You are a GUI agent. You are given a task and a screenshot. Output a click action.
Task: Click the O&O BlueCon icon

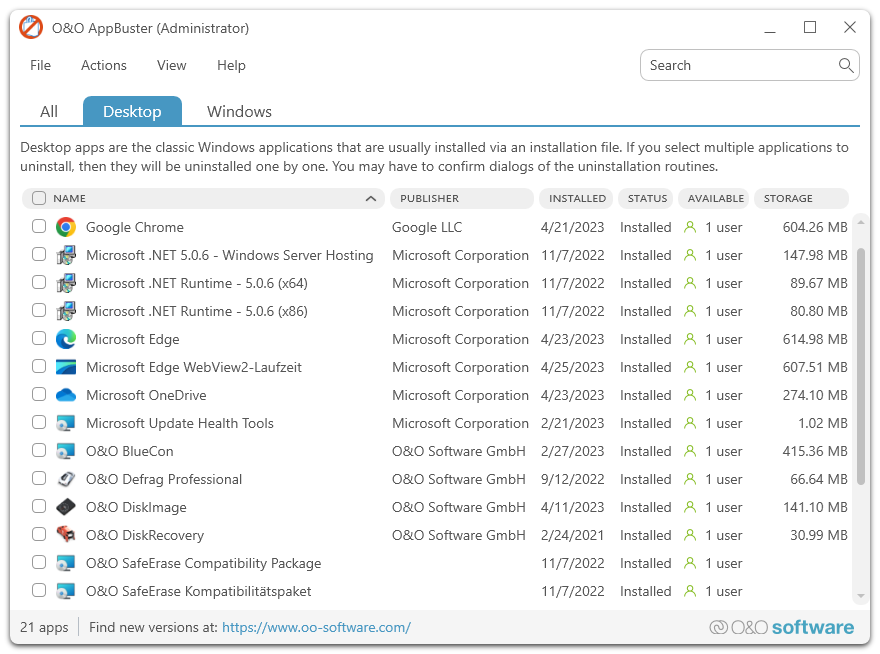pyautogui.click(x=66, y=452)
